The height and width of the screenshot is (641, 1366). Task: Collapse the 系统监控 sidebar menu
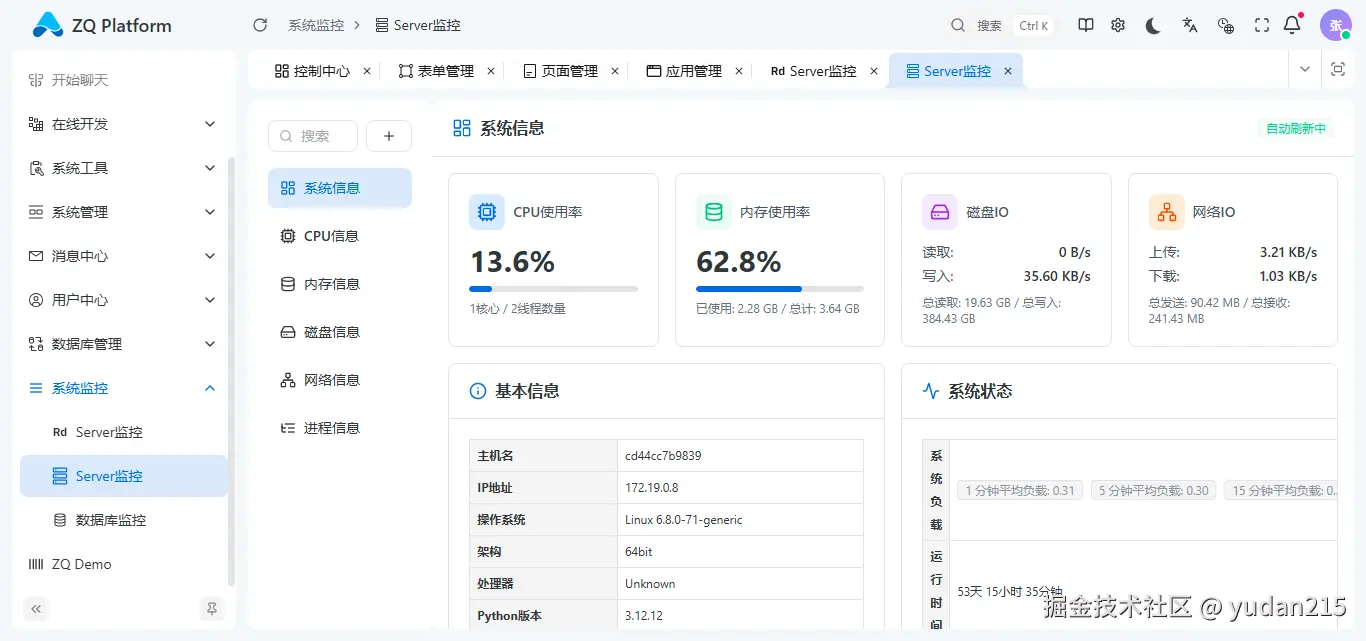pos(124,388)
